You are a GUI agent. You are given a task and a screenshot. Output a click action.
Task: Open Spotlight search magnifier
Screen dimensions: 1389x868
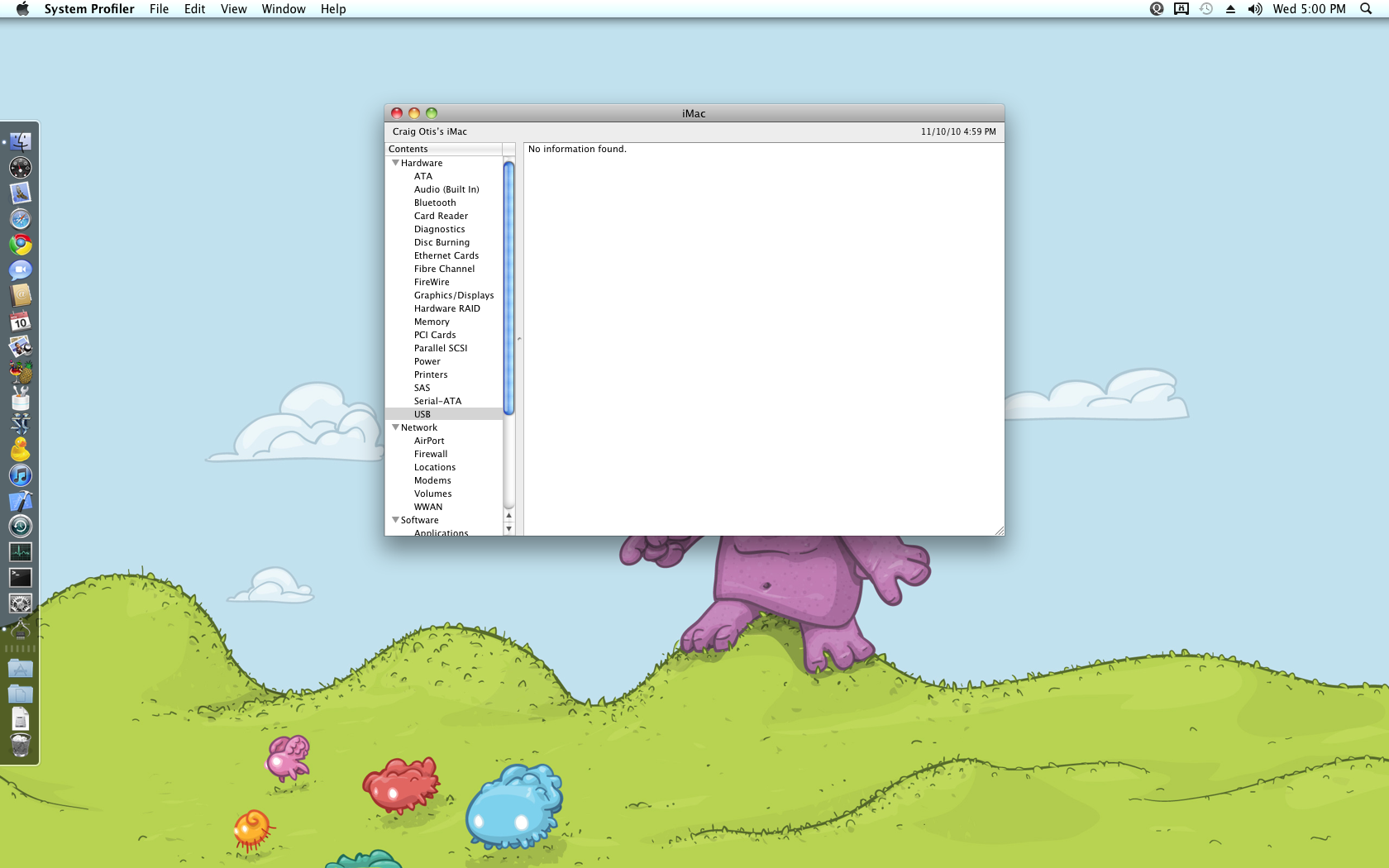[x=1366, y=9]
